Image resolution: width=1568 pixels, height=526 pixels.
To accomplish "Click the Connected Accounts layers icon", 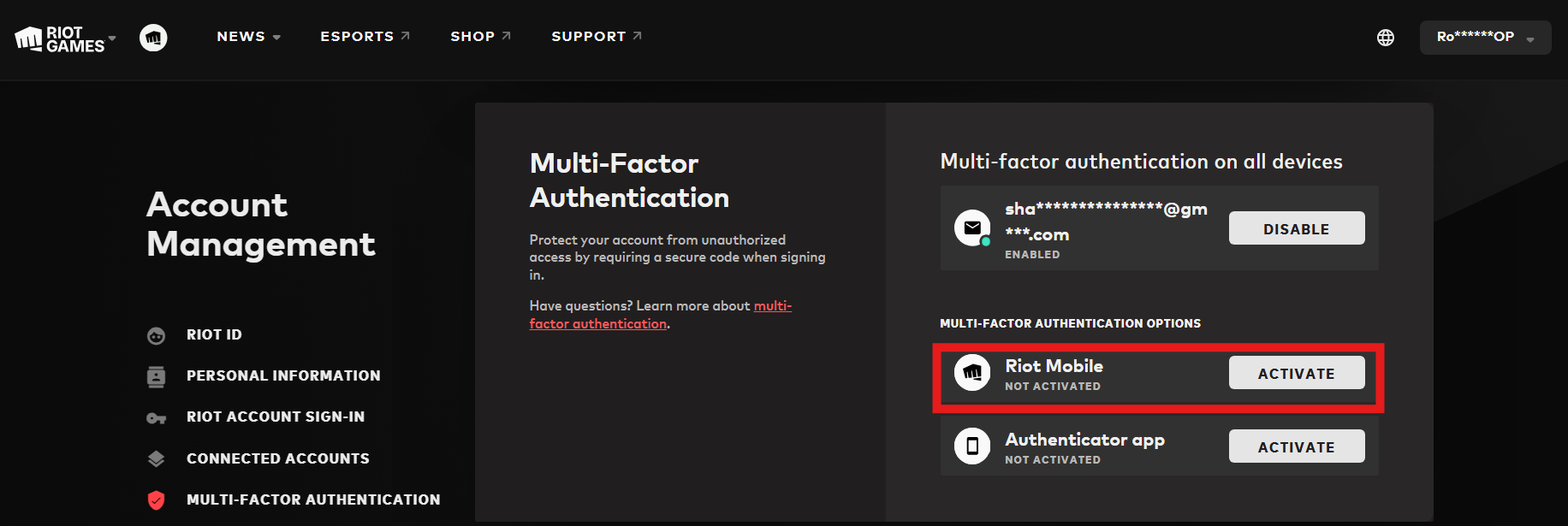I will 156,459.
